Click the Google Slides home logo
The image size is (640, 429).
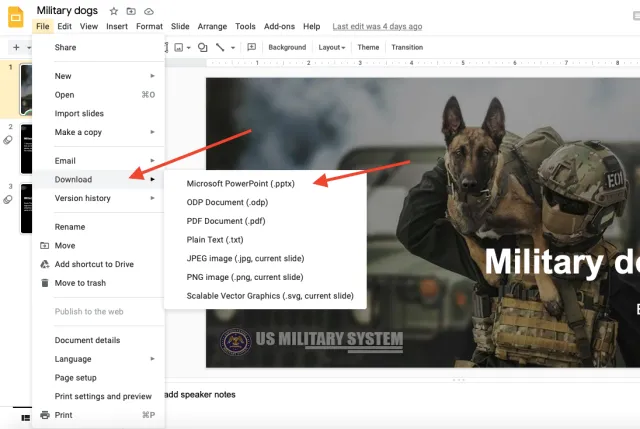click(16, 15)
